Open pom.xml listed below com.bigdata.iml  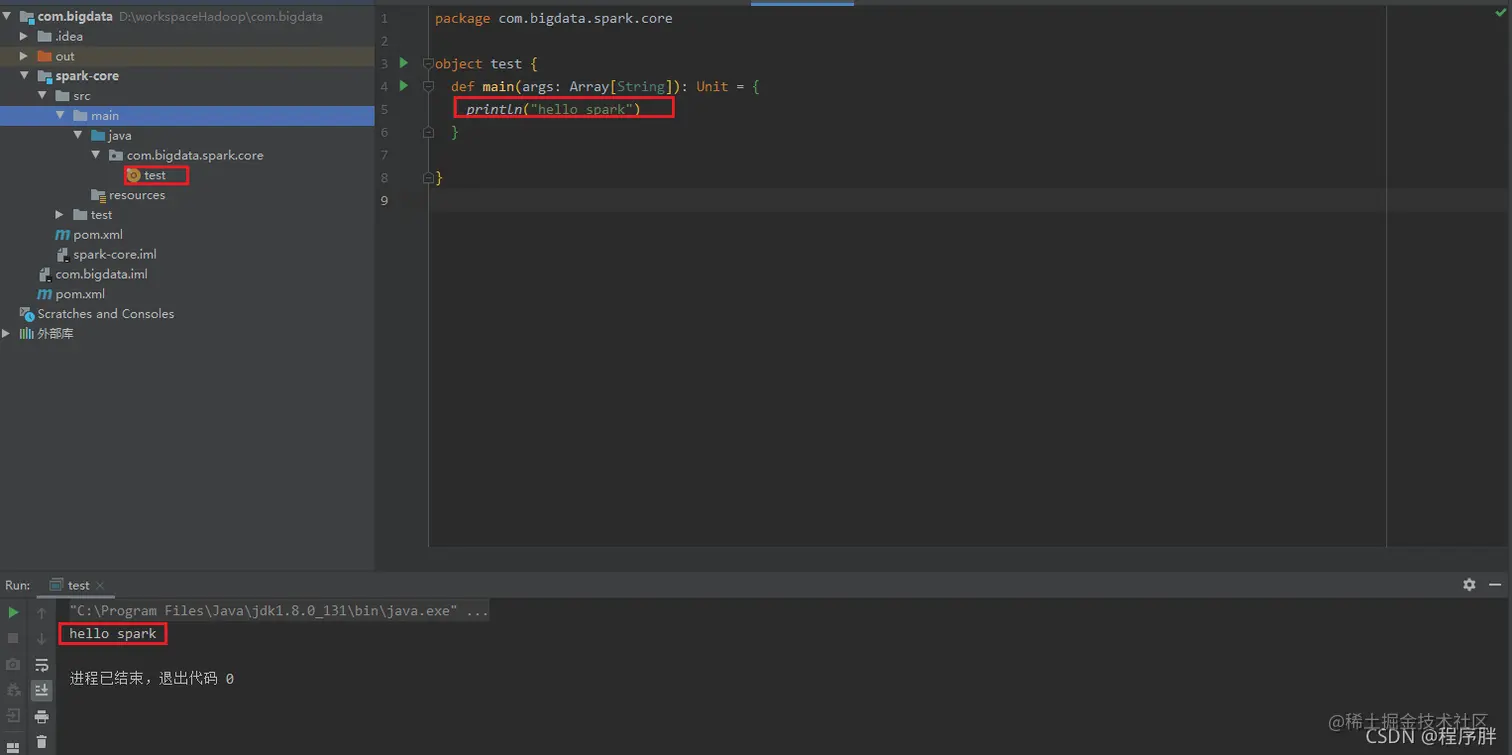pos(71,294)
